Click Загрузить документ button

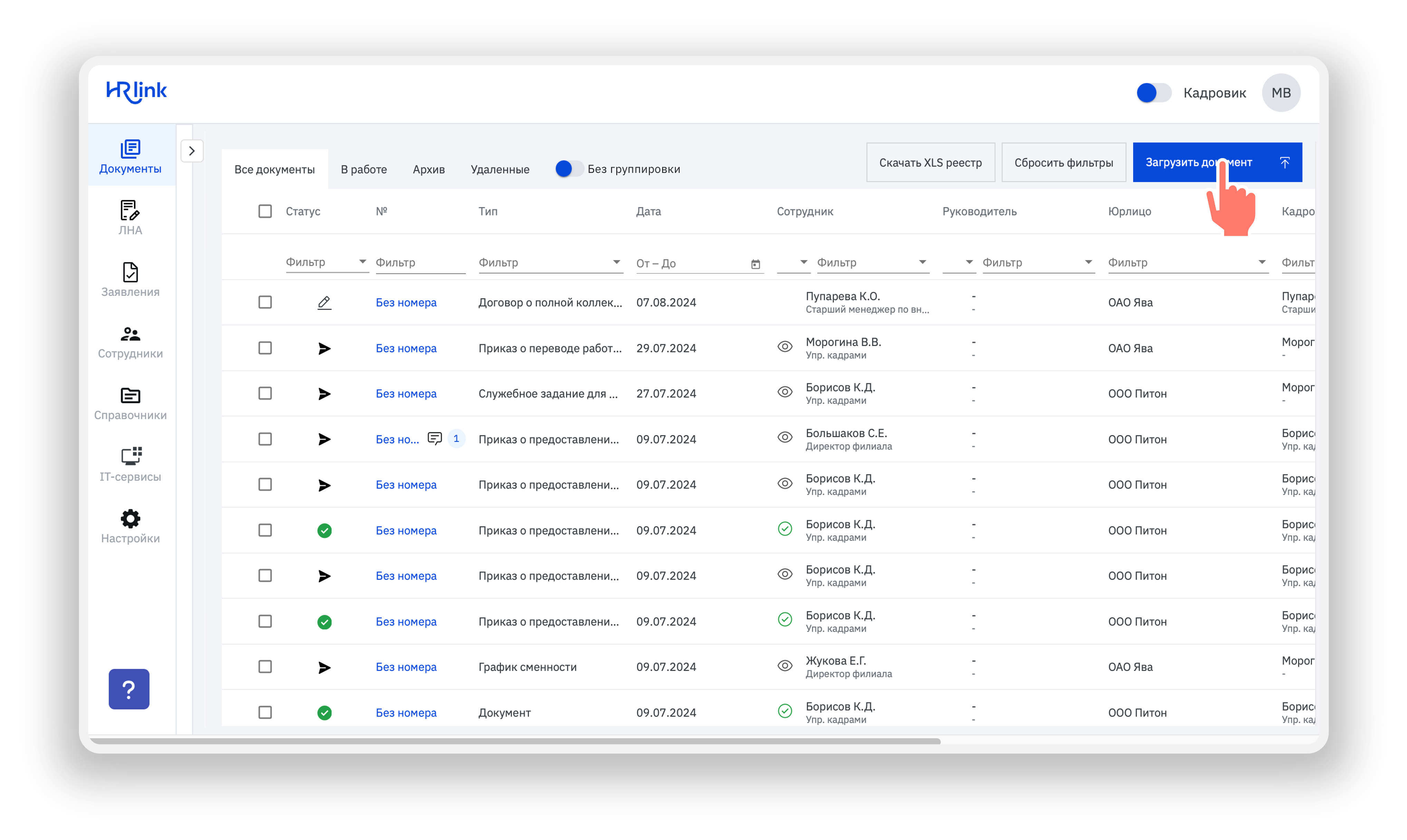1217,163
